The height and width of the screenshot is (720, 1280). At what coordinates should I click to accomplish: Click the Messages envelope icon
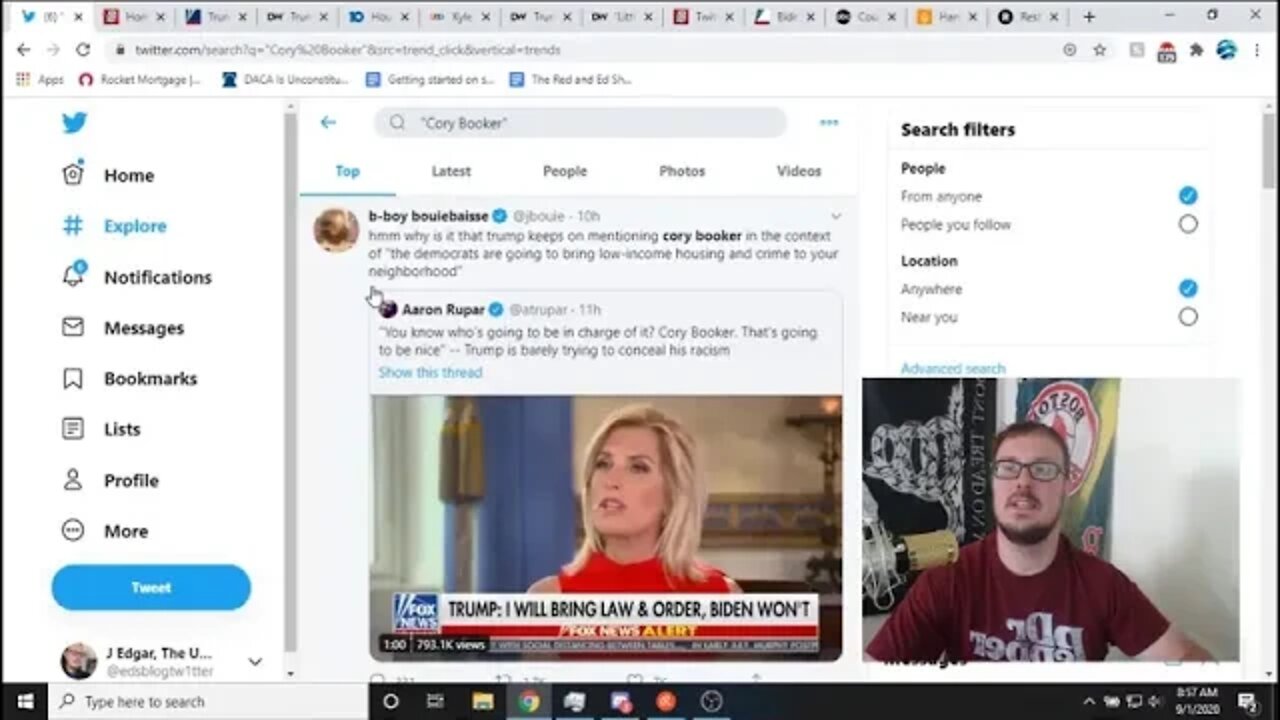[x=73, y=327]
